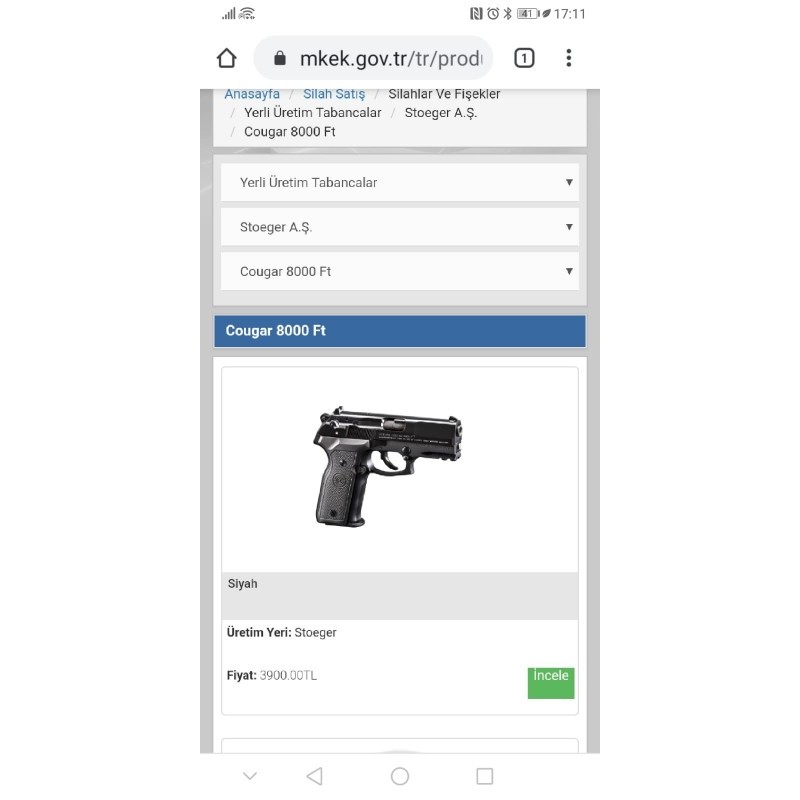
Task: Expand the Stoeger A.Ş. manufacturer dropdown
Action: 400,227
